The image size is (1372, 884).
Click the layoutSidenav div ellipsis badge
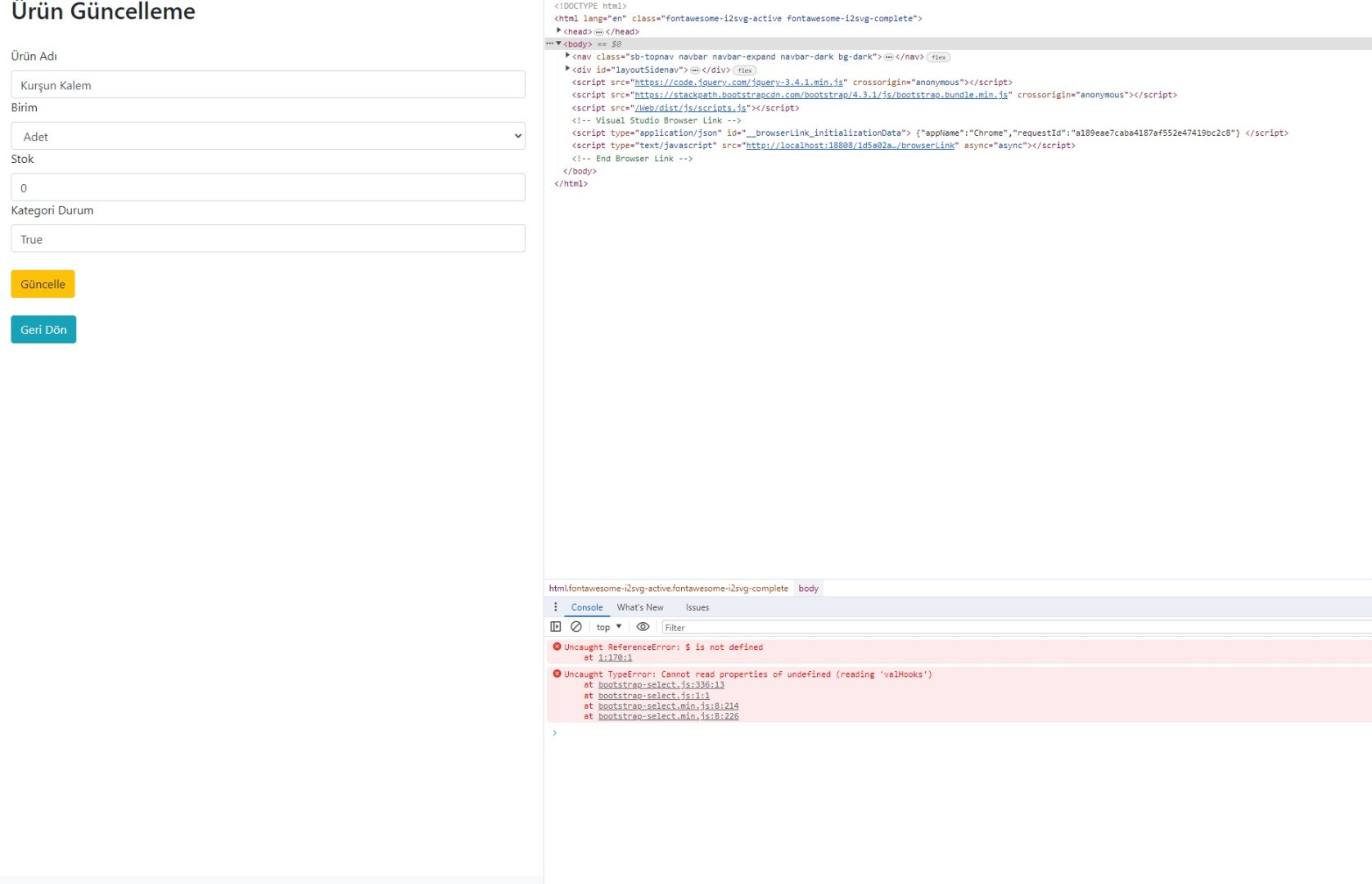tap(695, 70)
